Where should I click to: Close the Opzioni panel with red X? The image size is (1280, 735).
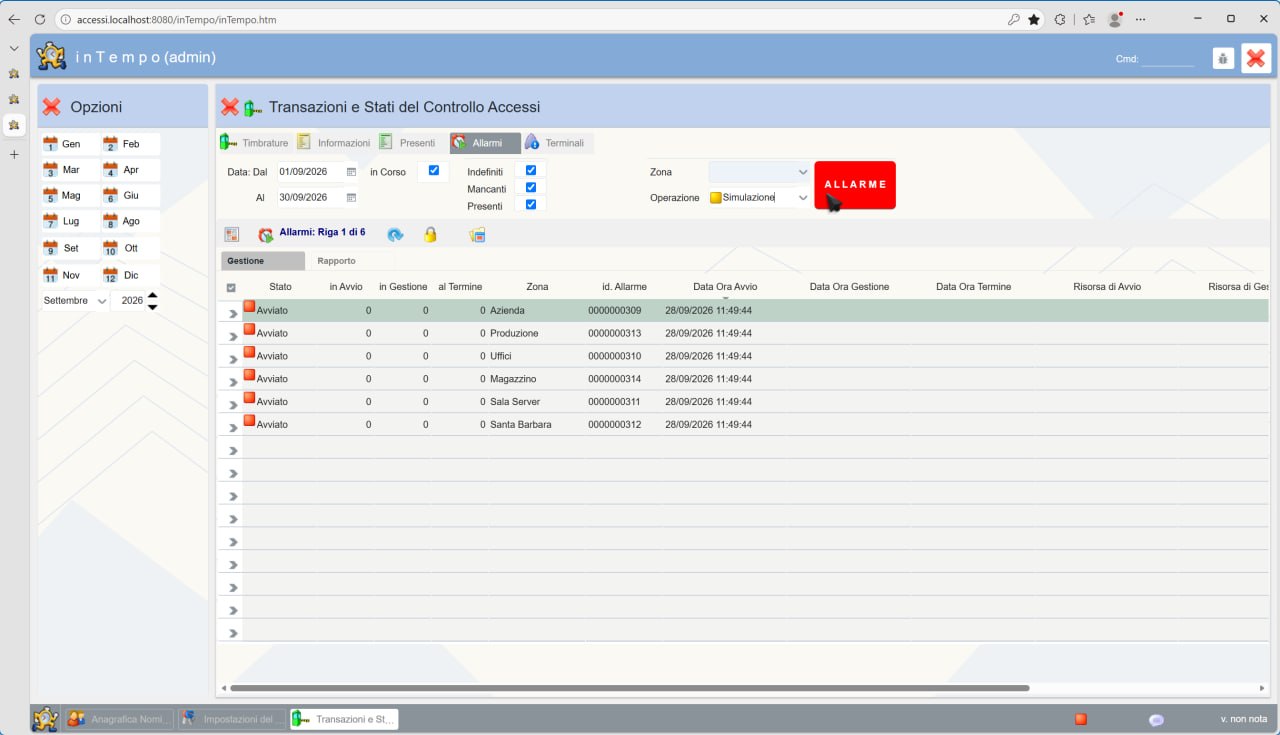tap(52, 107)
